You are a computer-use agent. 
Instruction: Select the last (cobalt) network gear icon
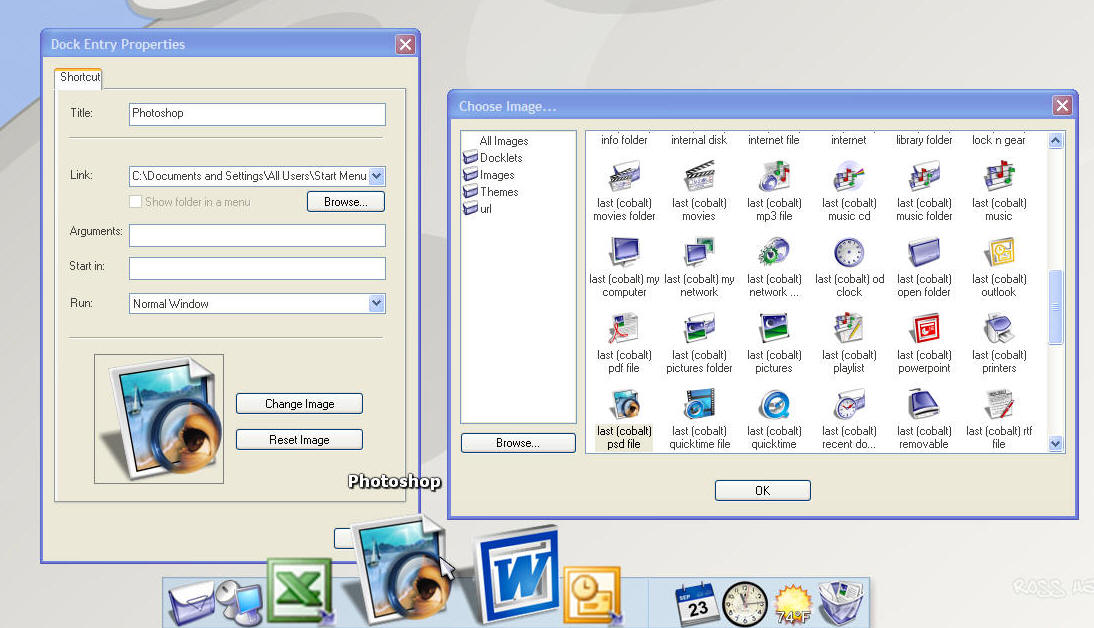[774, 252]
